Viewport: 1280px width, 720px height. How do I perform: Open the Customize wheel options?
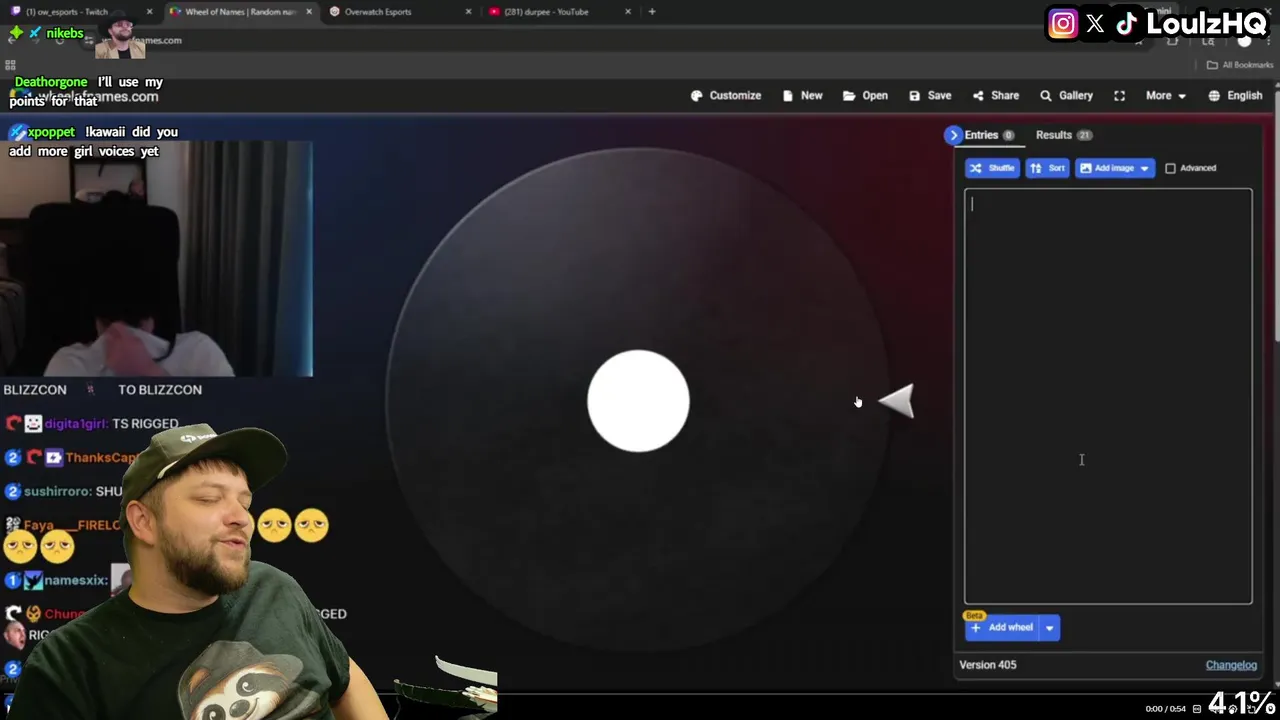tap(726, 96)
